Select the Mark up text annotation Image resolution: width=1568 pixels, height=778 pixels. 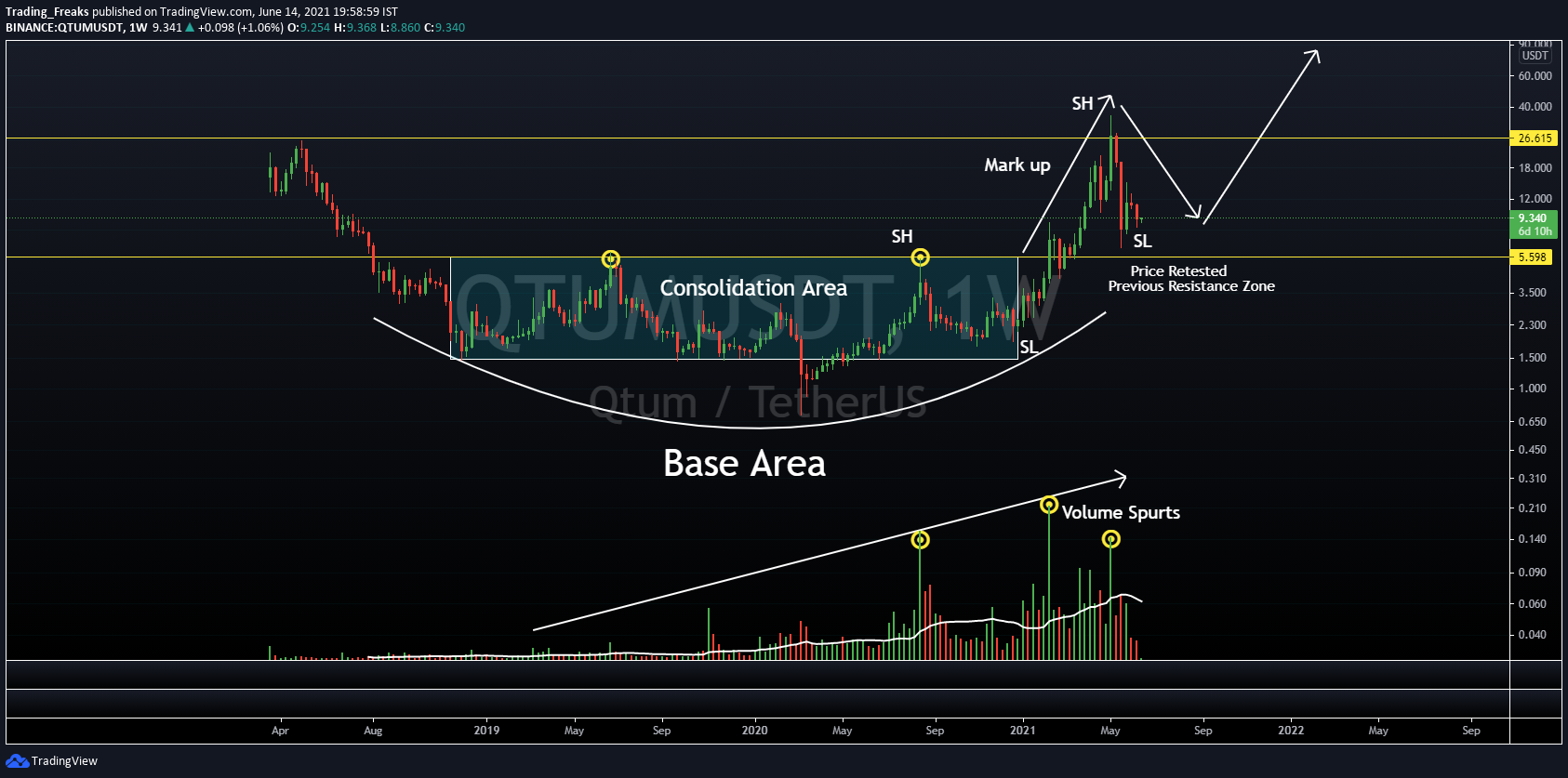pyautogui.click(x=1017, y=165)
